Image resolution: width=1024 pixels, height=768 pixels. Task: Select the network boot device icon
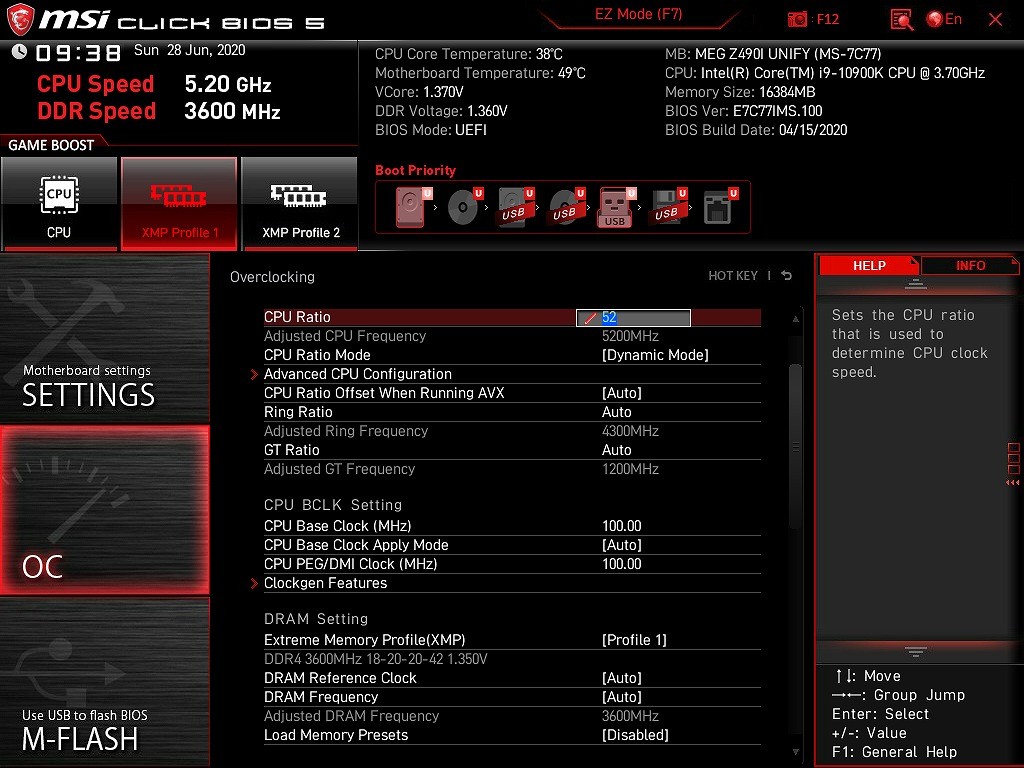coord(717,207)
